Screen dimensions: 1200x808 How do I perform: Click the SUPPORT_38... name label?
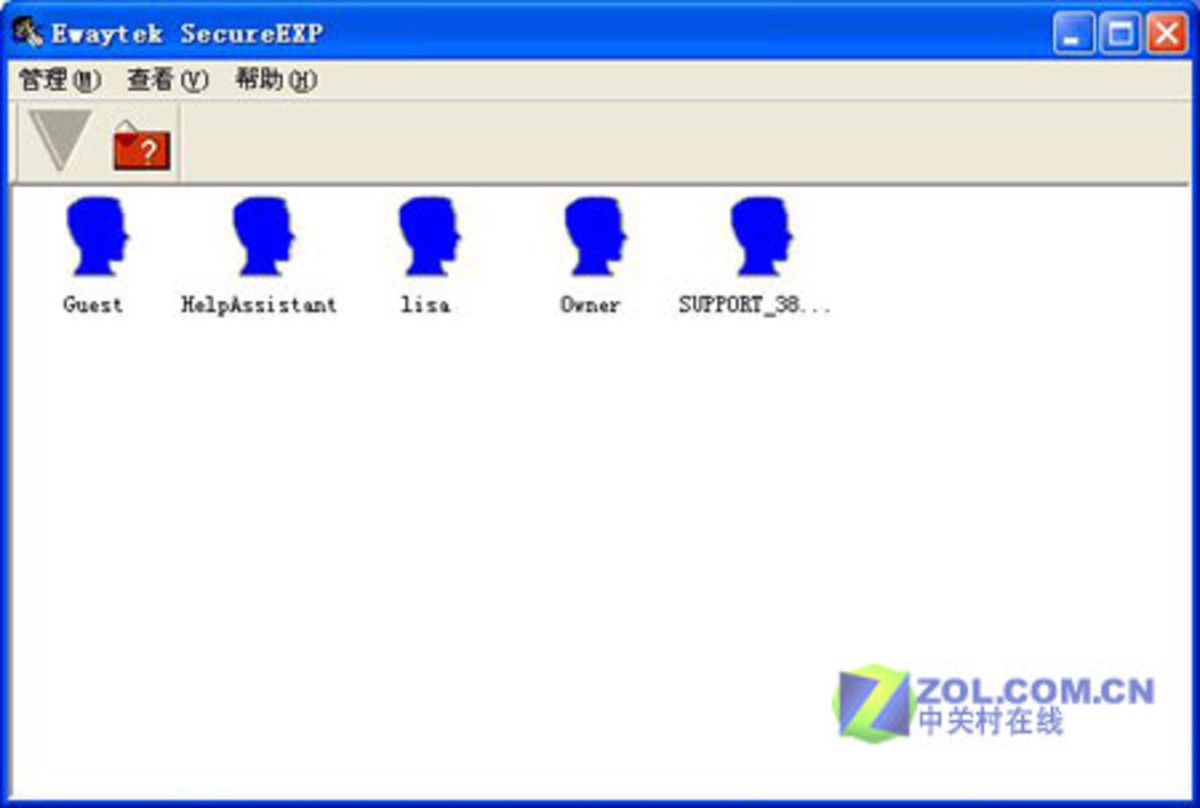[x=755, y=305]
